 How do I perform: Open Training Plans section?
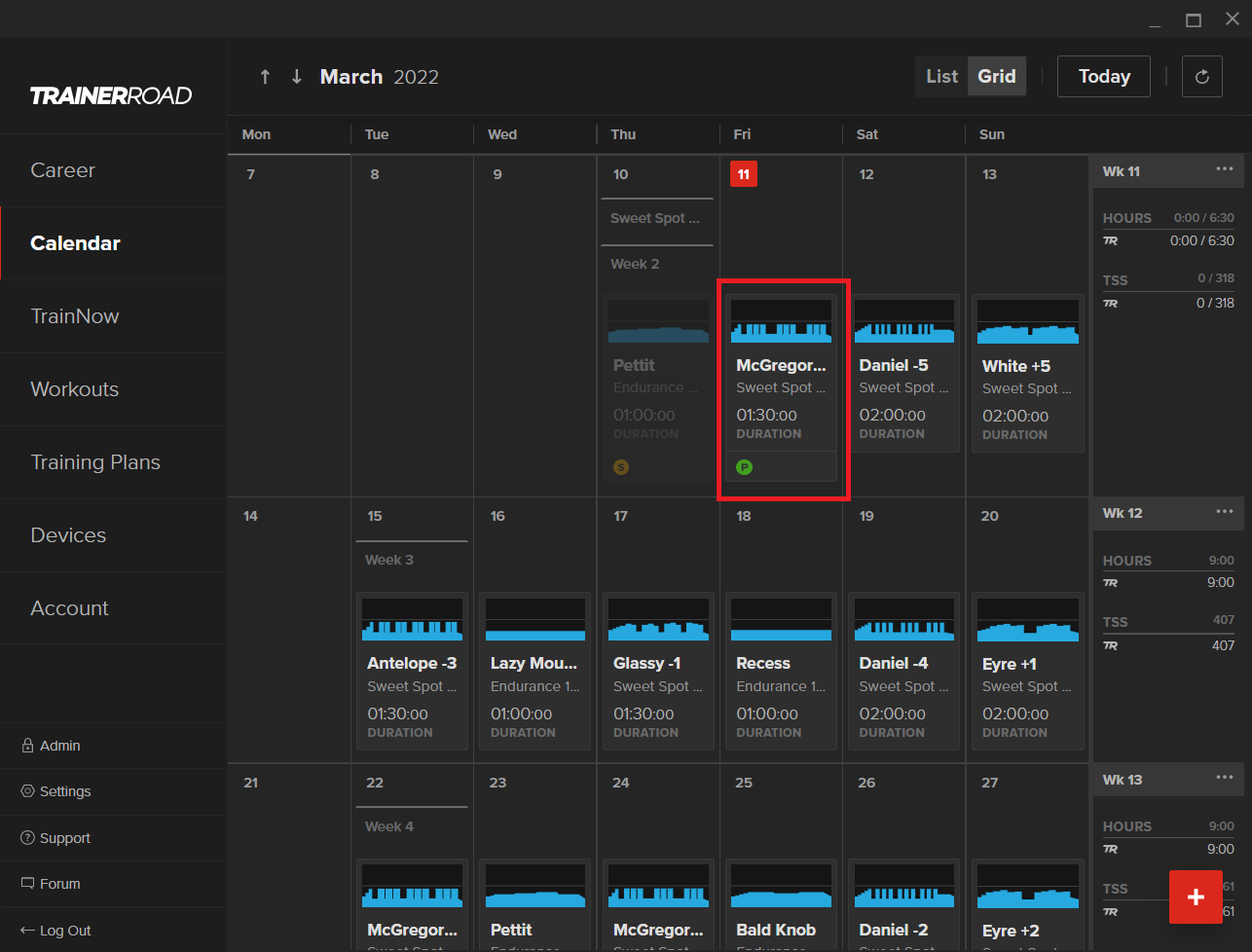[113, 462]
